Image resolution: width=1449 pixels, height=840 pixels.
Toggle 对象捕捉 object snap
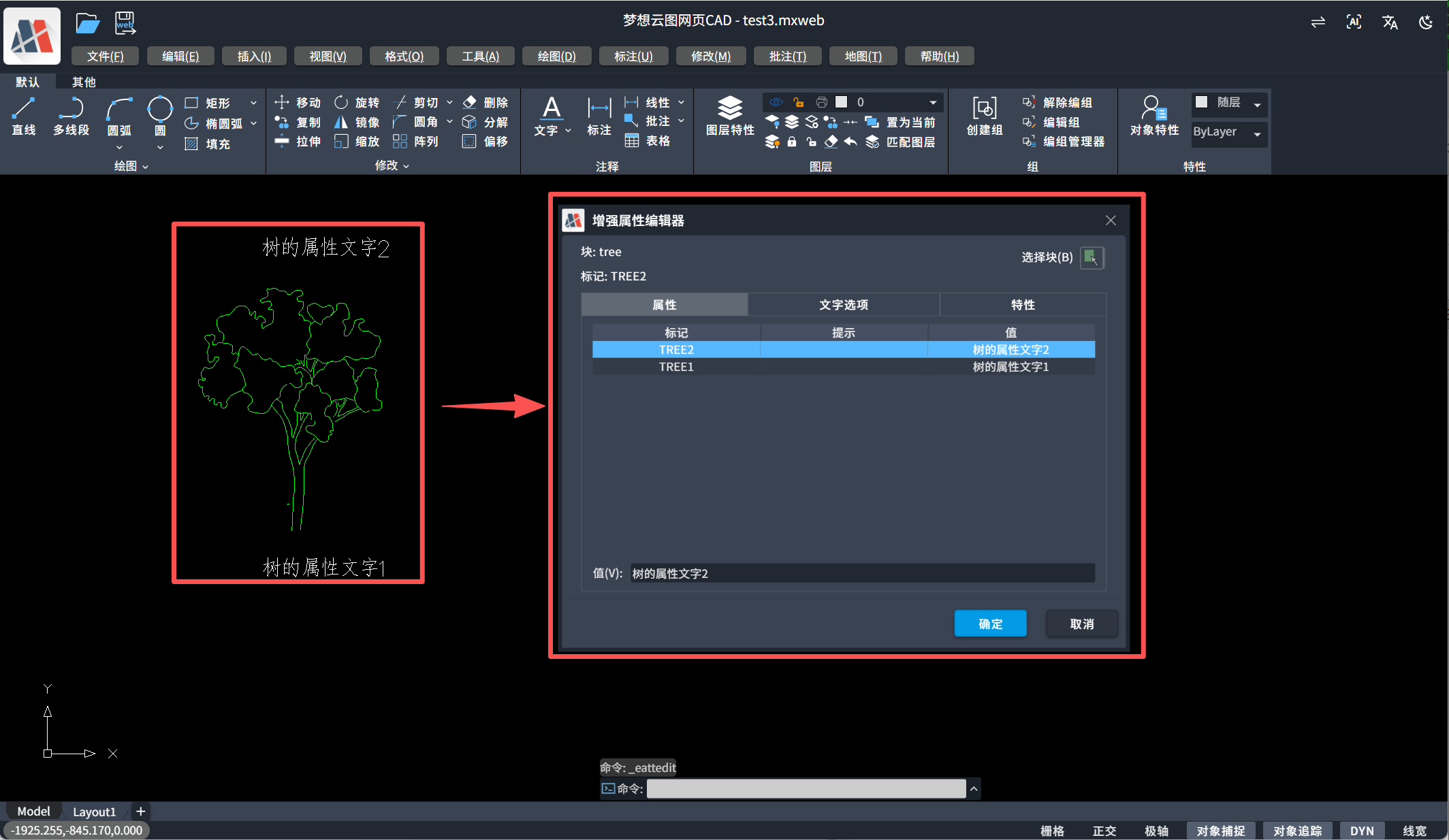click(1221, 830)
